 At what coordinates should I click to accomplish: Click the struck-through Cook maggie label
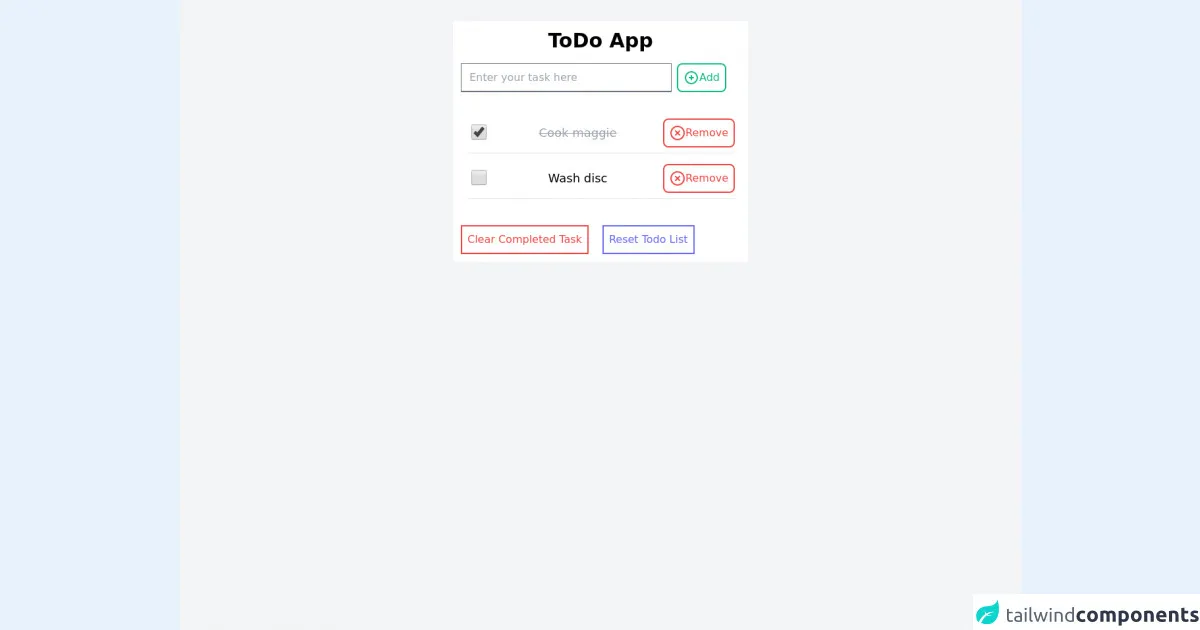pyautogui.click(x=577, y=133)
